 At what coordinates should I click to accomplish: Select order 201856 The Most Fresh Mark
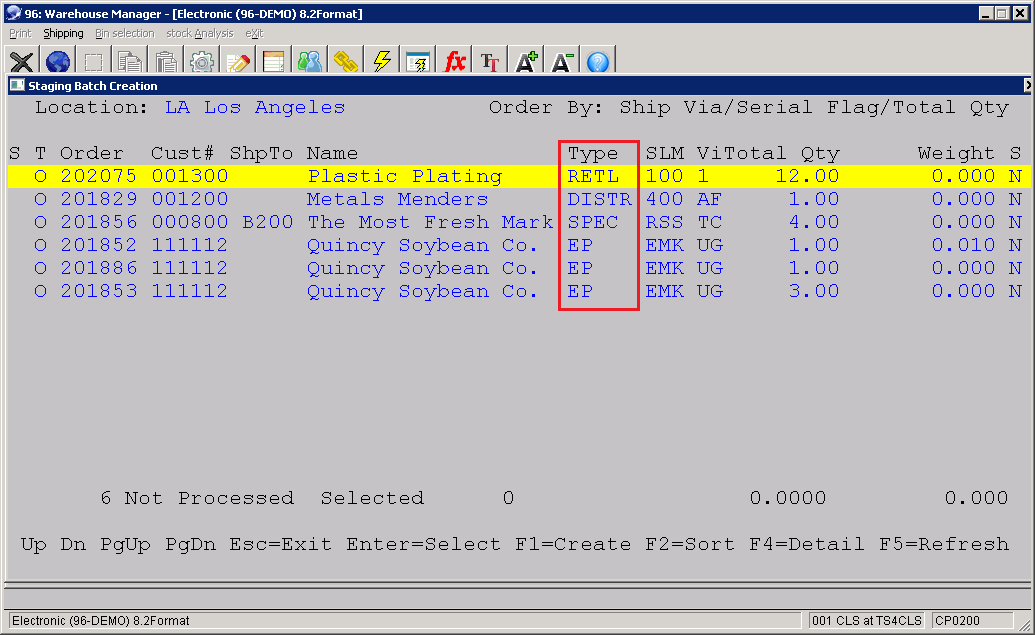point(430,223)
